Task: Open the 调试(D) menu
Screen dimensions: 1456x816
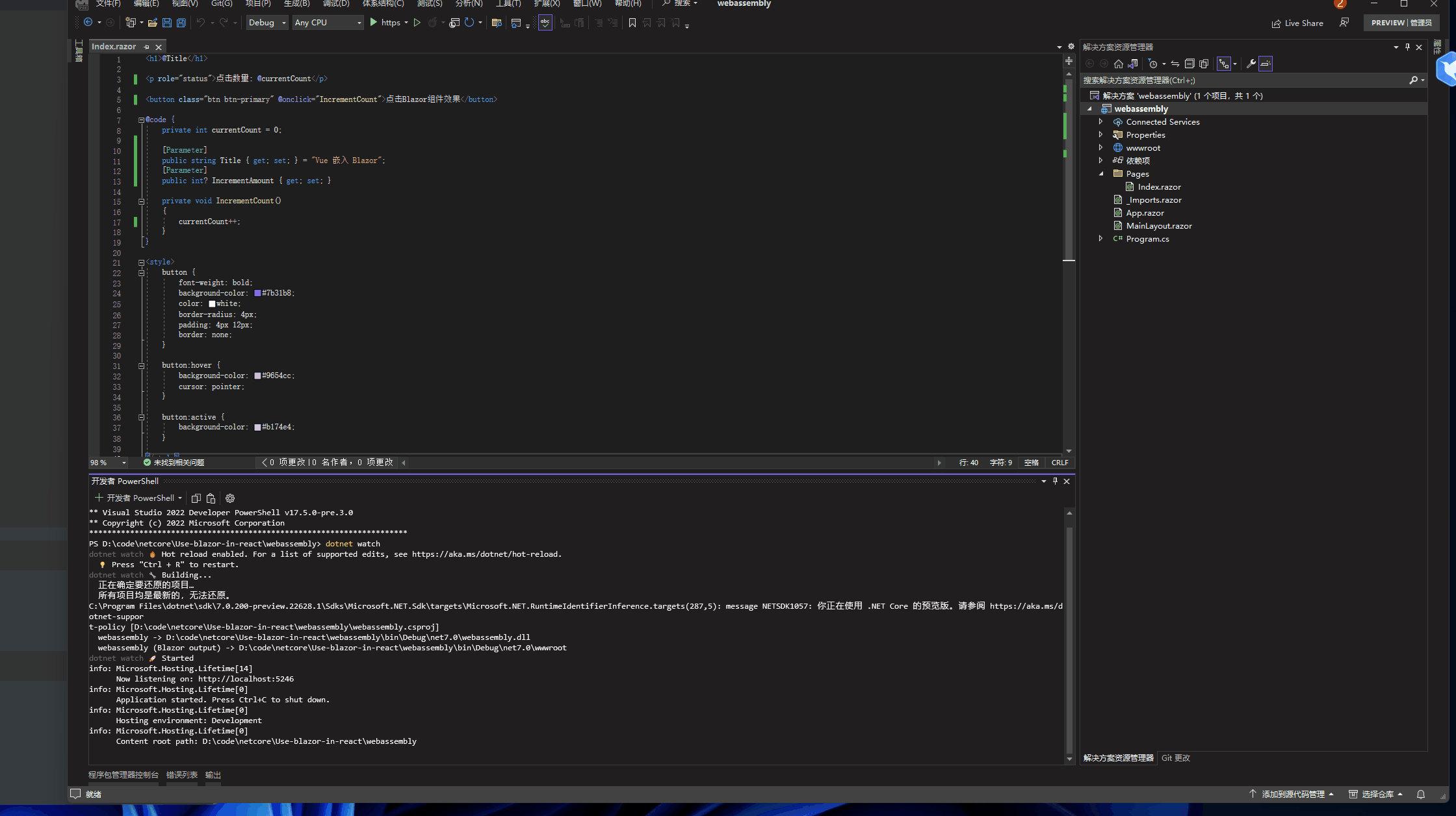Action: [336, 4]
